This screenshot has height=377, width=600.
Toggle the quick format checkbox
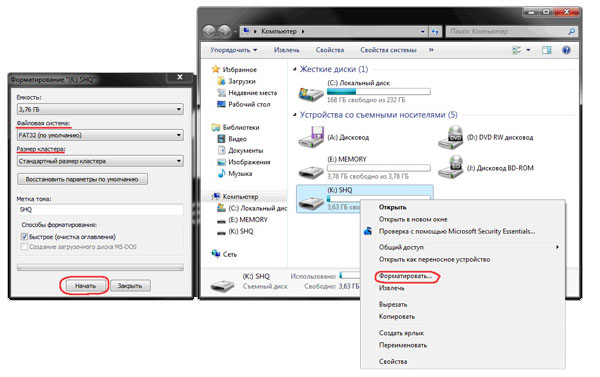click(x=24, y=237)
